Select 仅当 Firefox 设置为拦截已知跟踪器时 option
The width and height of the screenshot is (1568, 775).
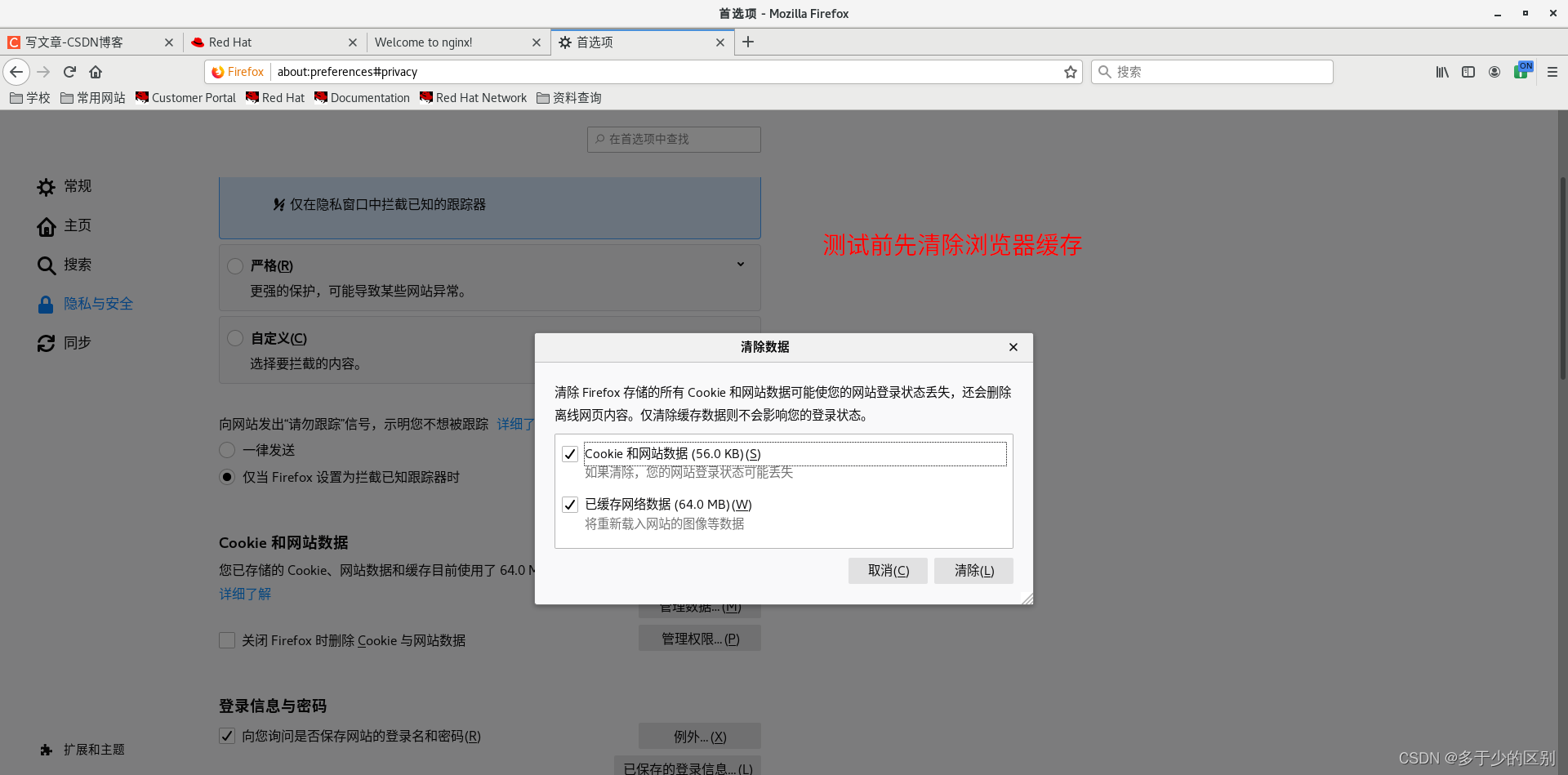pyautogui.click(x=227, y=477)
